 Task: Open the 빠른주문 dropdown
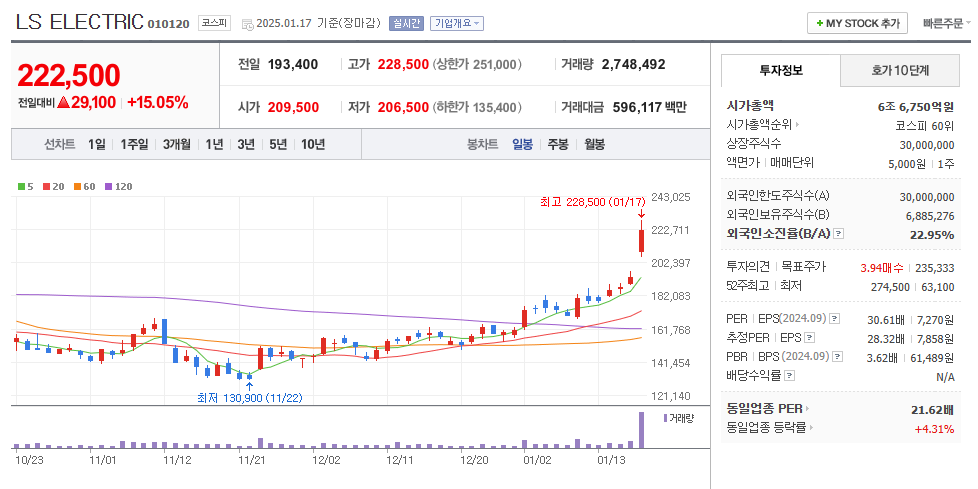(x=947, y=24)
